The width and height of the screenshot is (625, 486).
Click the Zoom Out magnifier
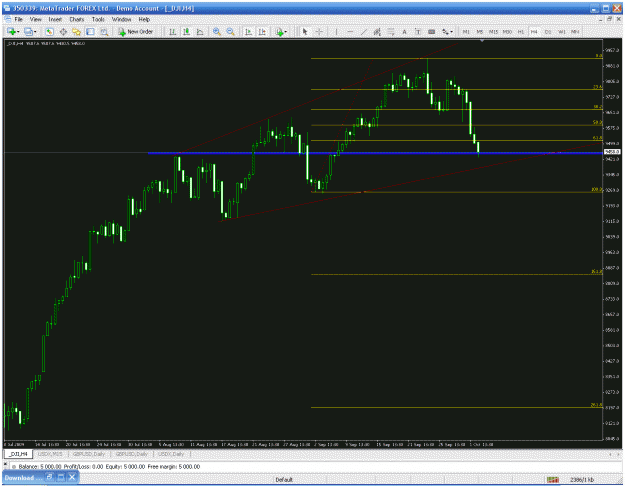pos(230,31)
